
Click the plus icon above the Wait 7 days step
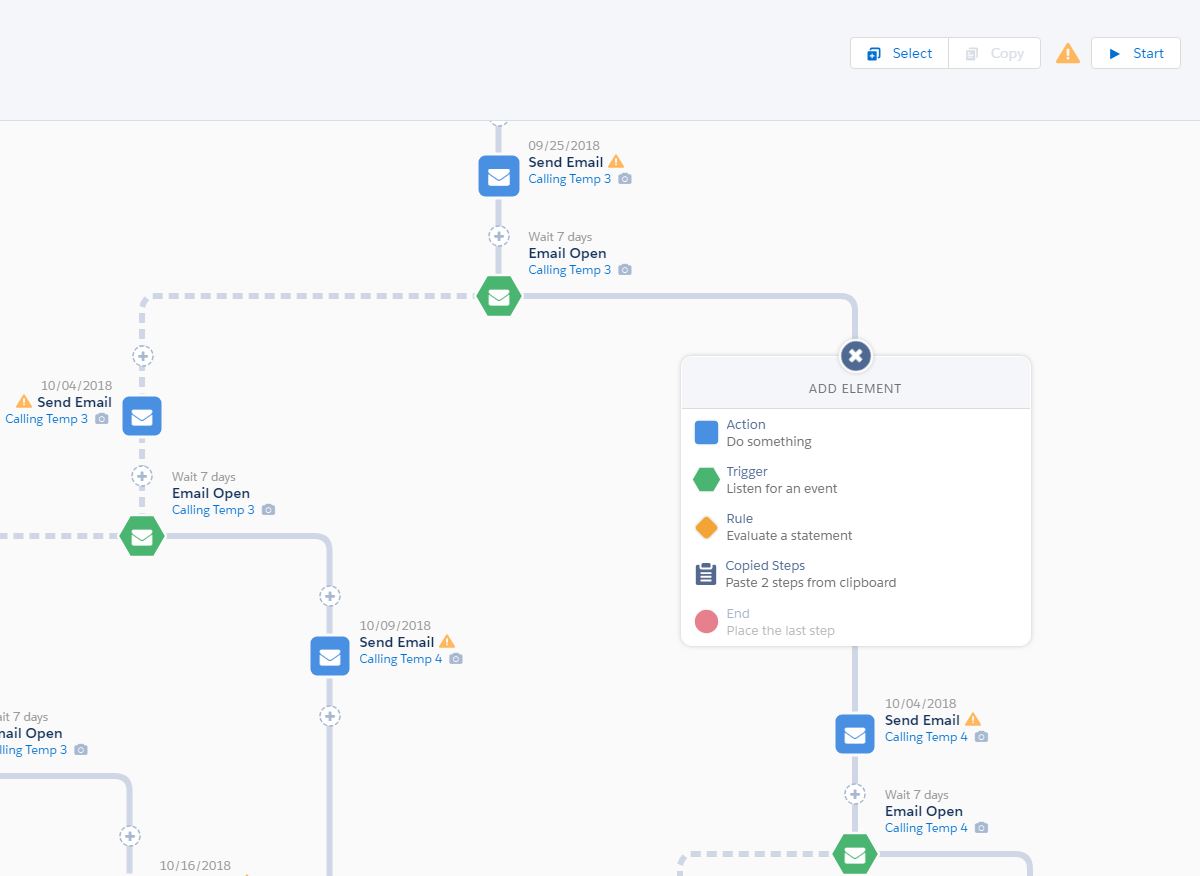[x=499, y=236]
